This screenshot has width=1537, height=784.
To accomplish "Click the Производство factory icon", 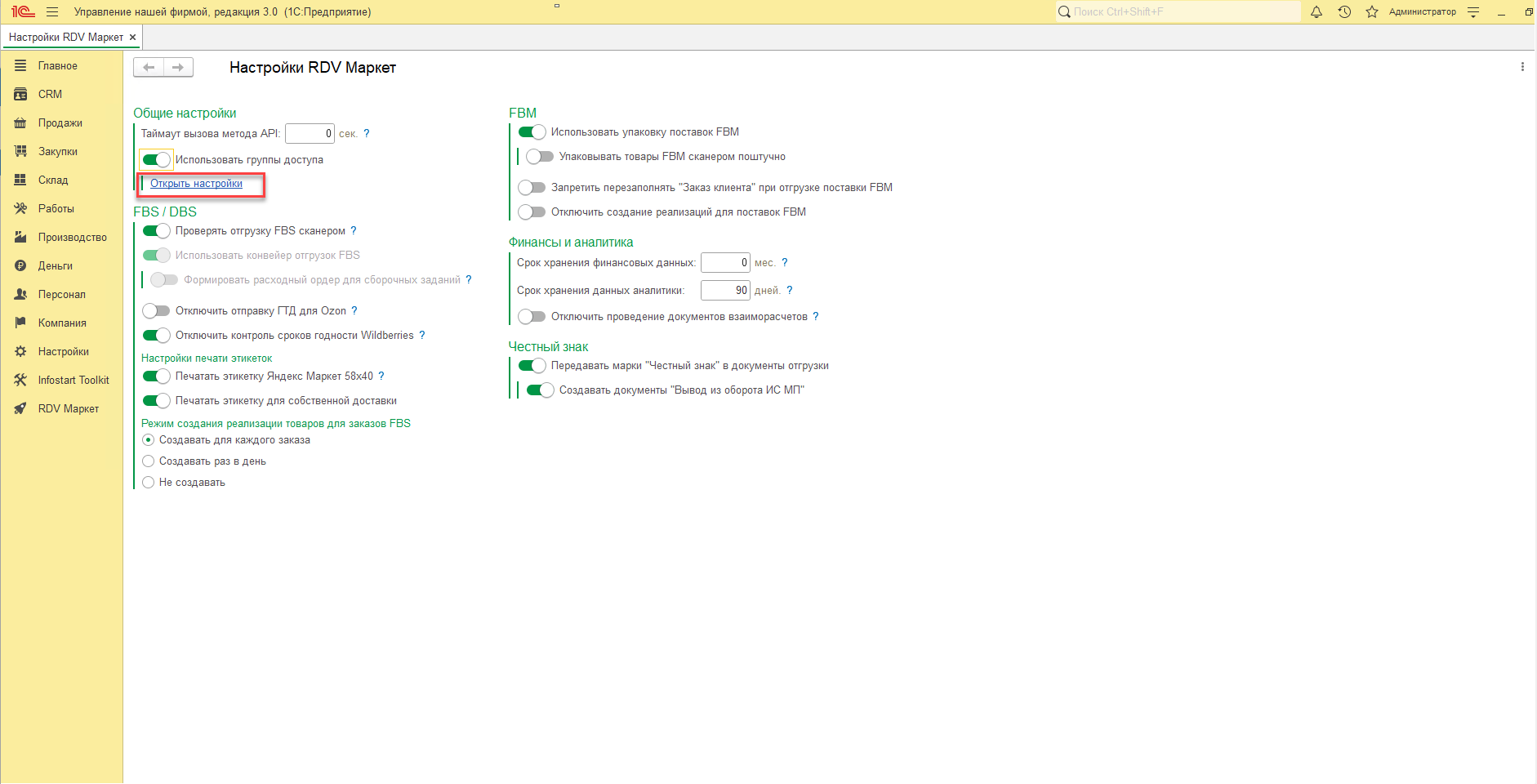I will 20,237.
